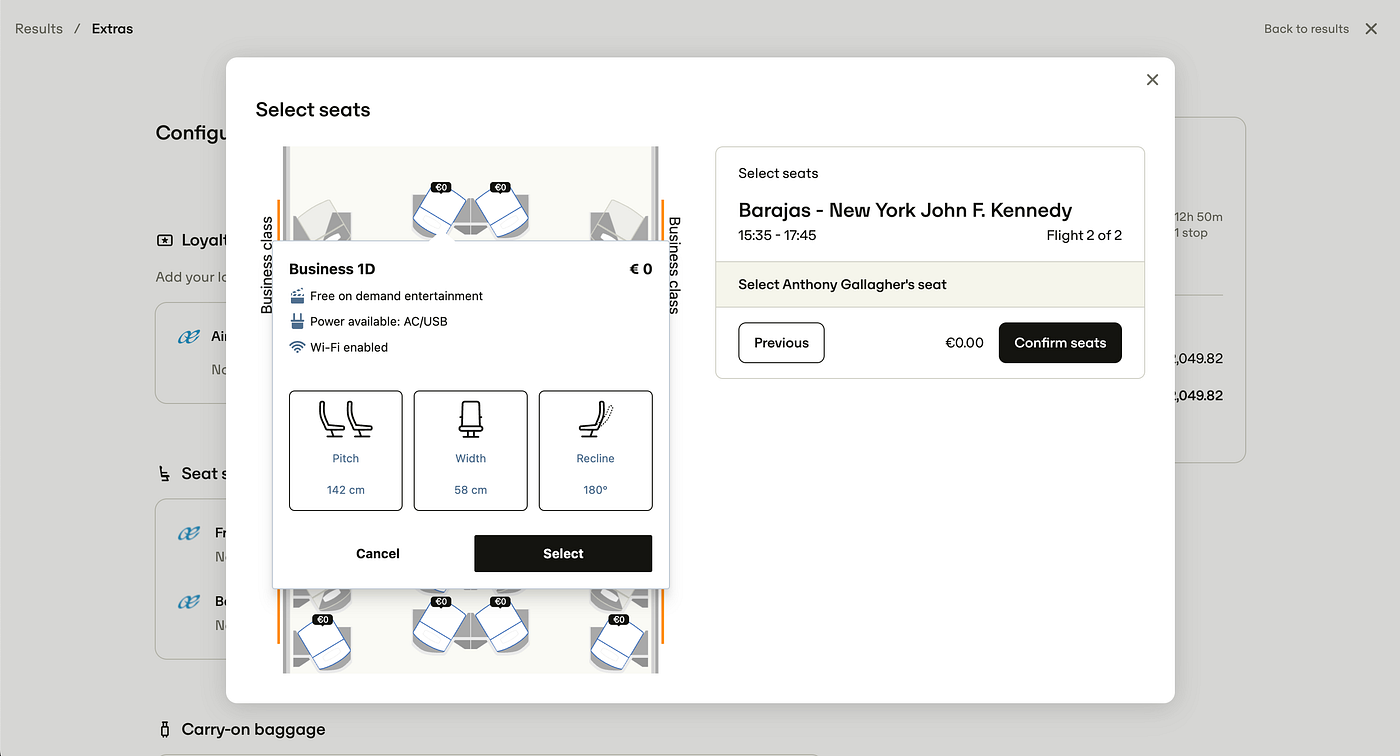The image size is (1400, 756).
Task: Click the Business 1D seat title
Action: pos(332,269)
